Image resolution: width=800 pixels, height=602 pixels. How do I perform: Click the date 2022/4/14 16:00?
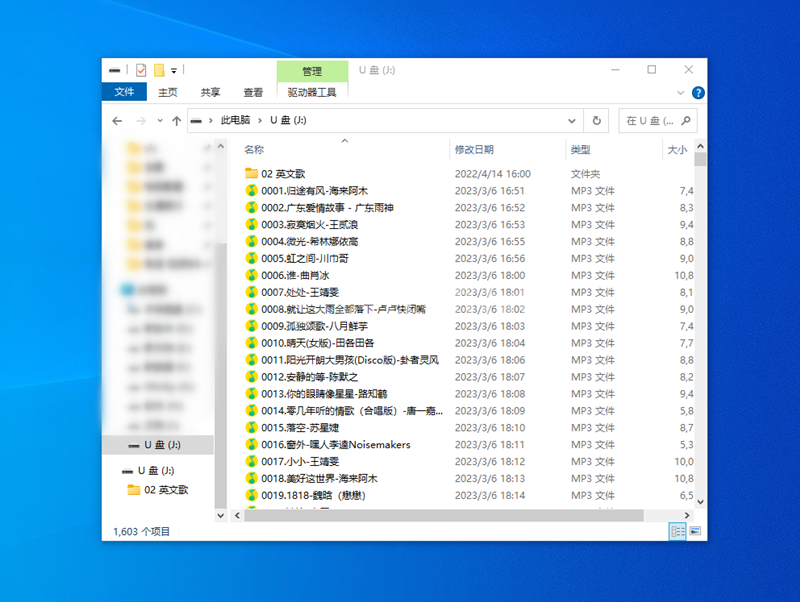[492, 173]
